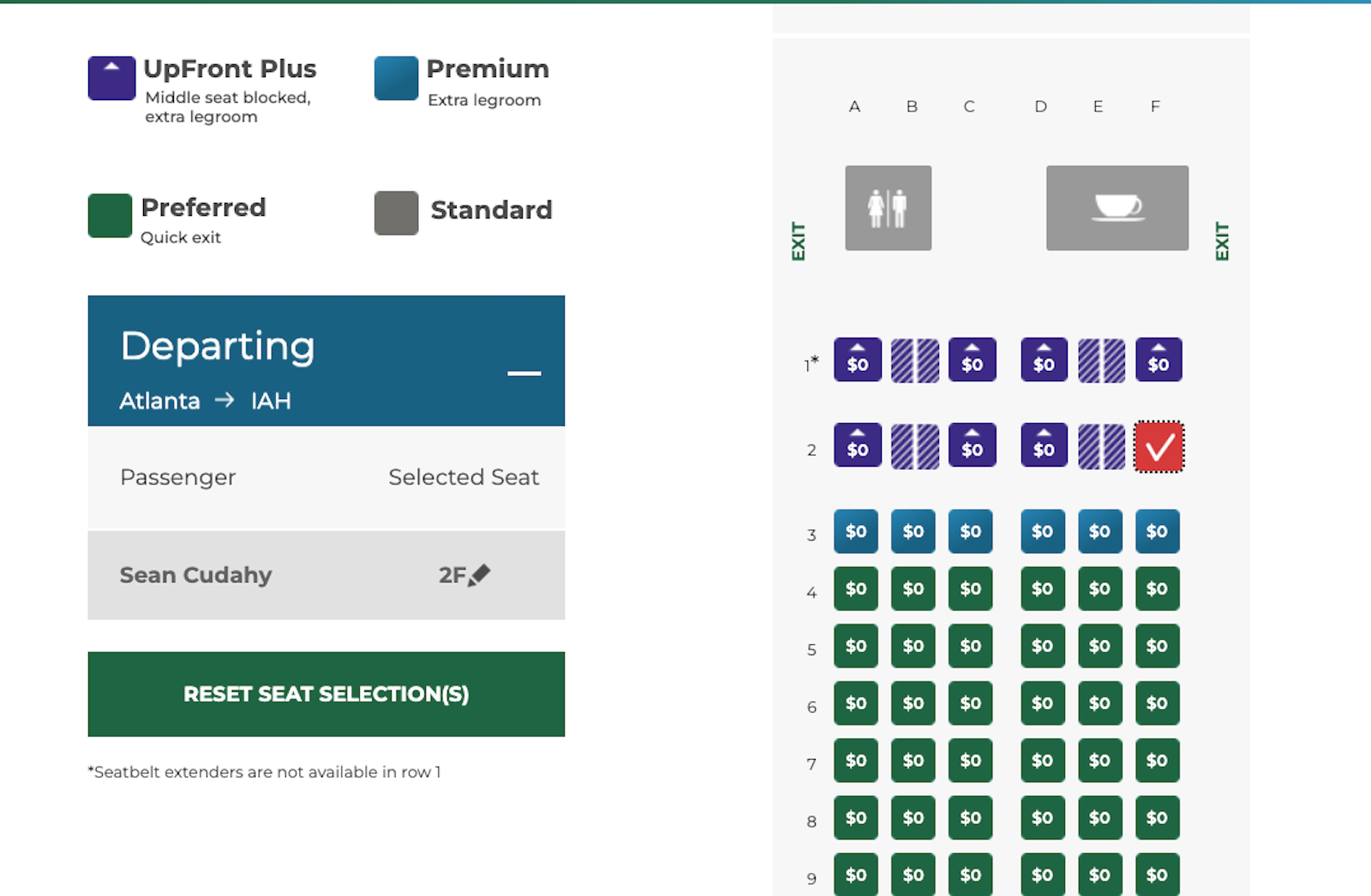Toggle selection of seat 1E

pos(1101,360)
